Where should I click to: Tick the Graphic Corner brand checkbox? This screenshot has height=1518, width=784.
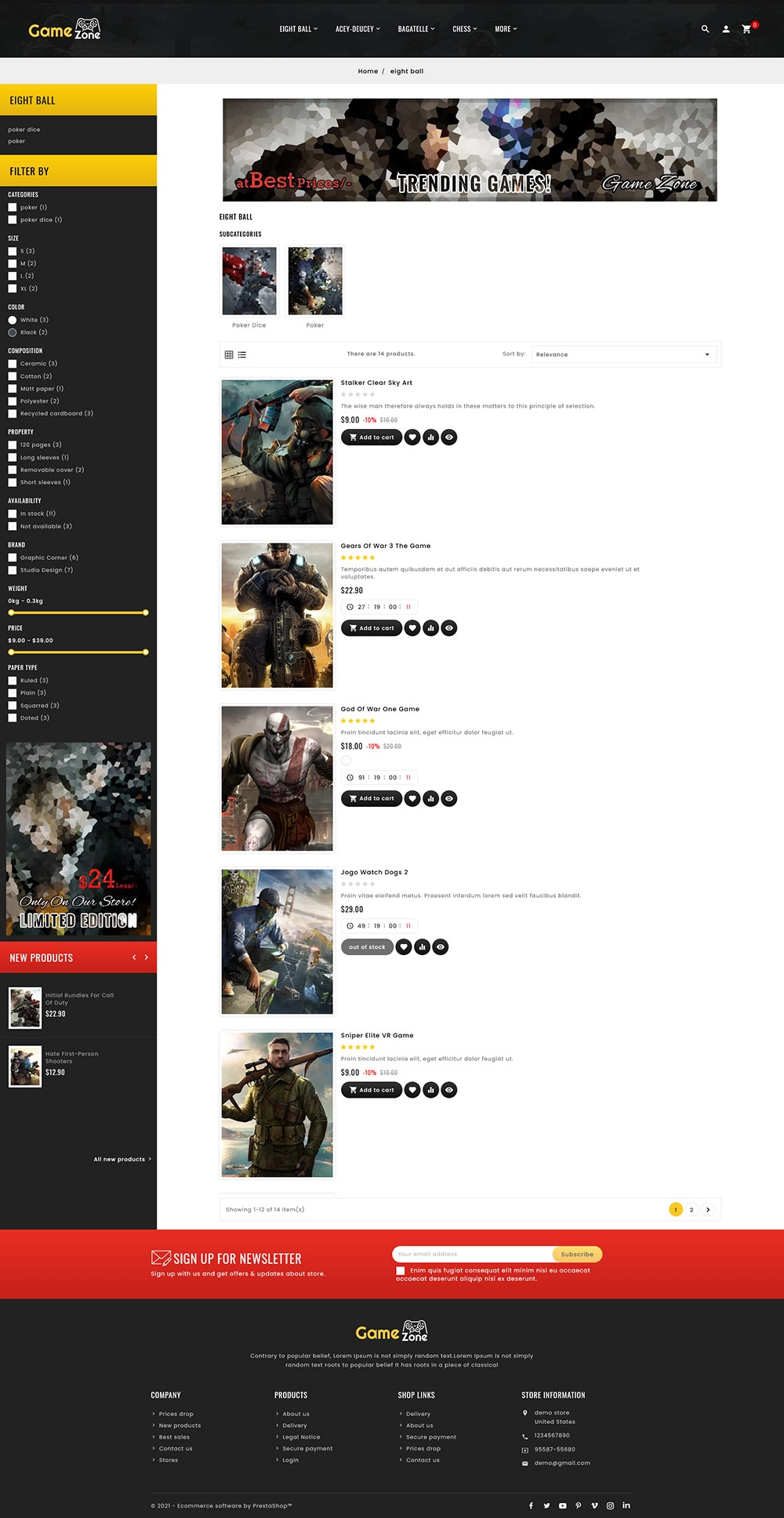13,557
